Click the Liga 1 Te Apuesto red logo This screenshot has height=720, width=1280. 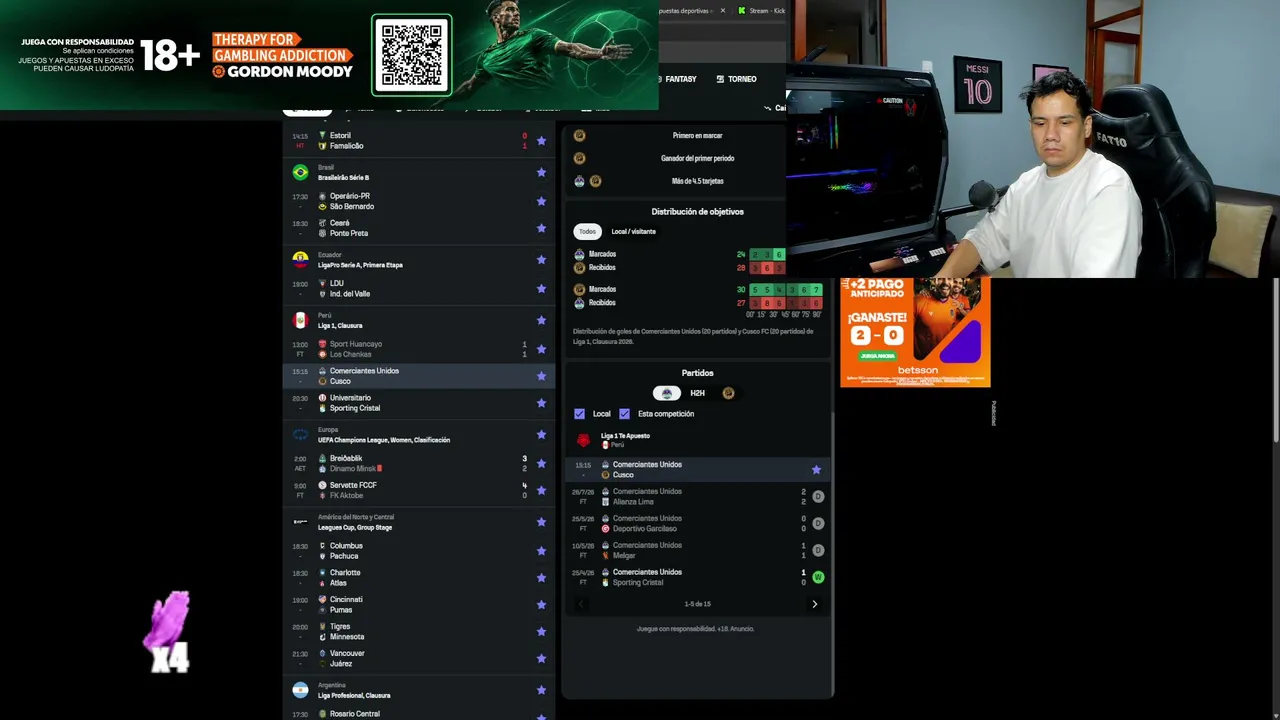(x=583, y=440)
